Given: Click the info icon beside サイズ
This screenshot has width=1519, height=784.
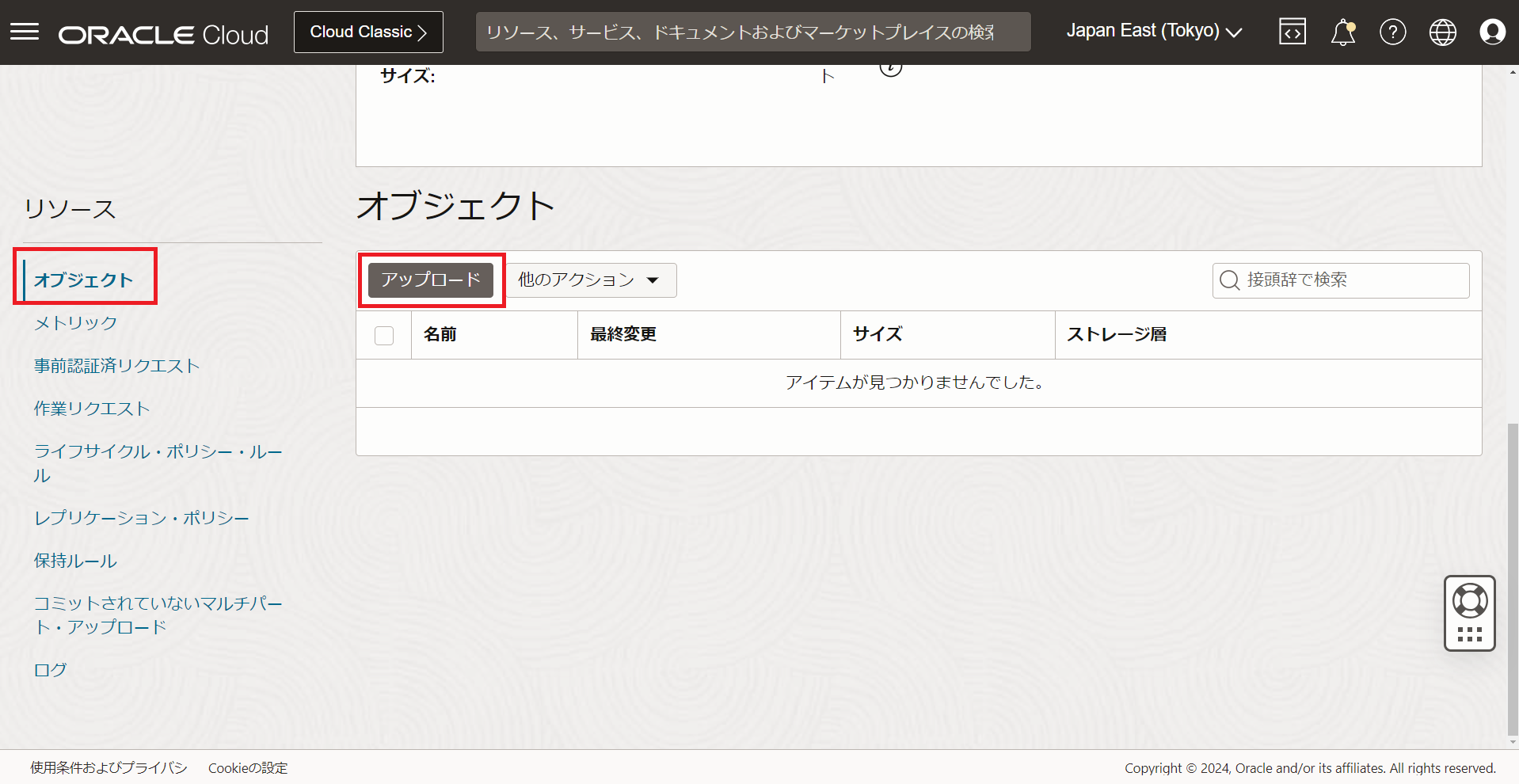Looking at the screenshot, I should coord(891,68).
